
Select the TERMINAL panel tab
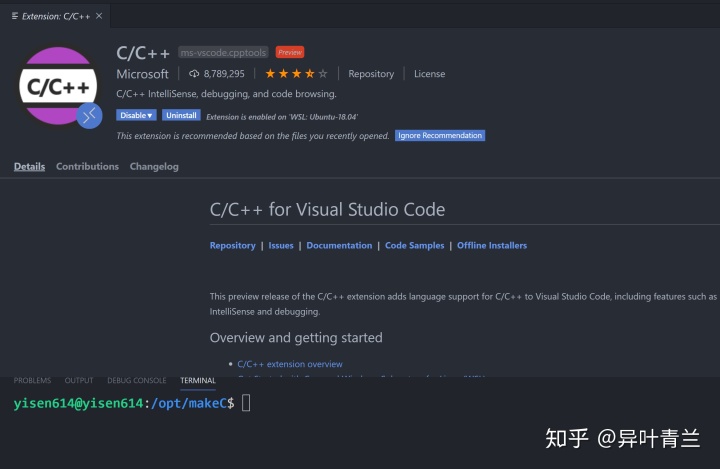[198, 380]
